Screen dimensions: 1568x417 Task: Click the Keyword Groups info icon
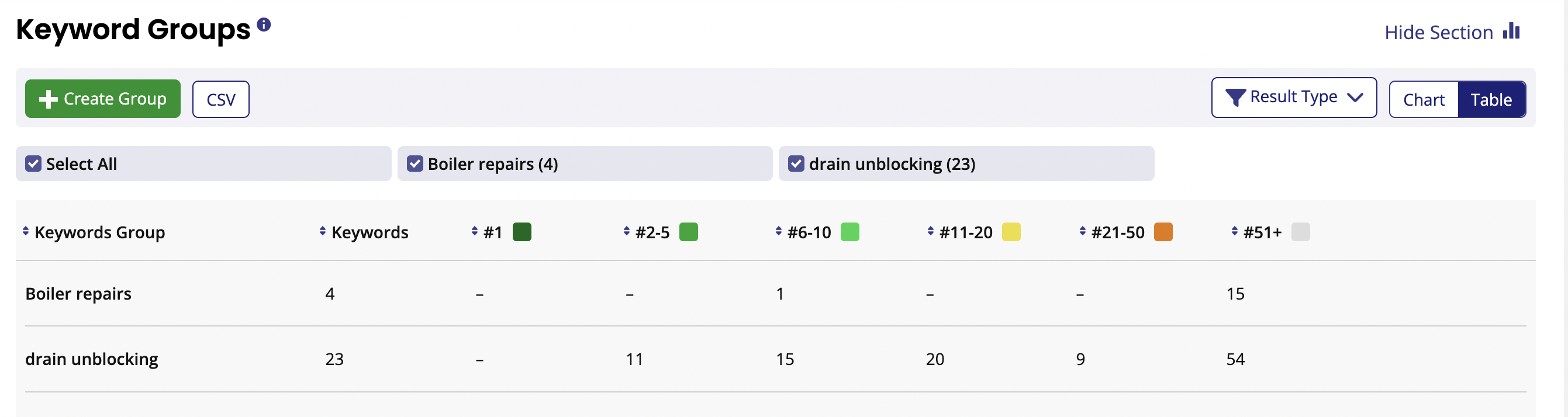pos(264,25)
